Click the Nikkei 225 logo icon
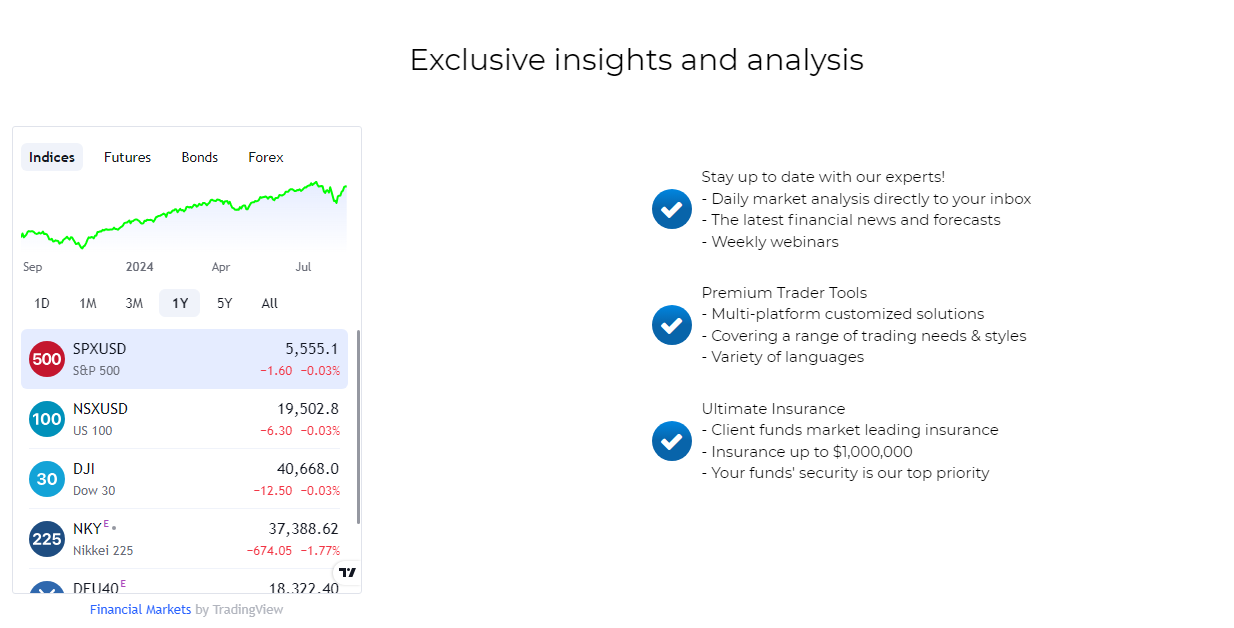This screenshot has width=1234, height=628. pyautogui.click(x=47, y=539)
